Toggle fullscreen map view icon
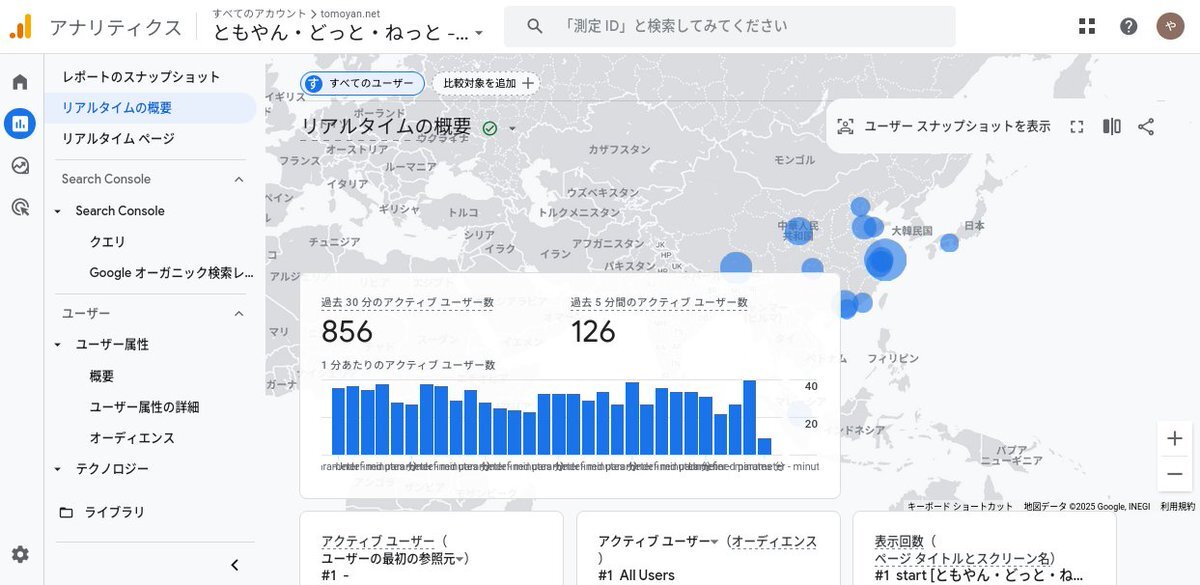The image size is (1200, 585). coord(1077,126)
